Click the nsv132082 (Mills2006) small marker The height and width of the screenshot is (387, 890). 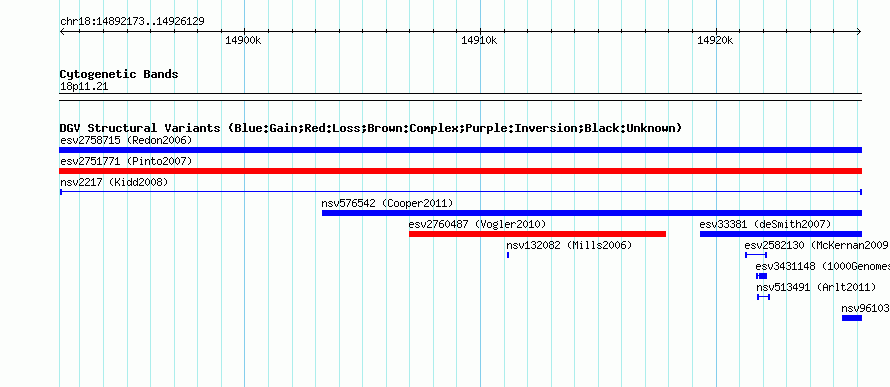pos(508,255)
